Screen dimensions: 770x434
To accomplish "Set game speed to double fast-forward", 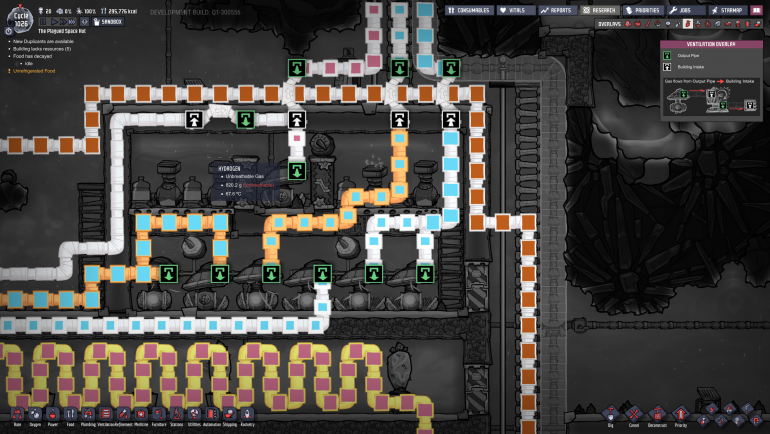I will pos(63,22).
